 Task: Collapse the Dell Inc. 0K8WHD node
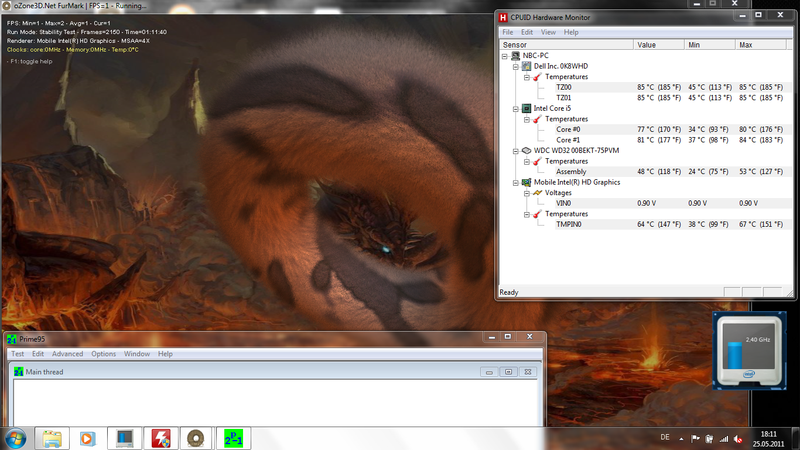516,66
